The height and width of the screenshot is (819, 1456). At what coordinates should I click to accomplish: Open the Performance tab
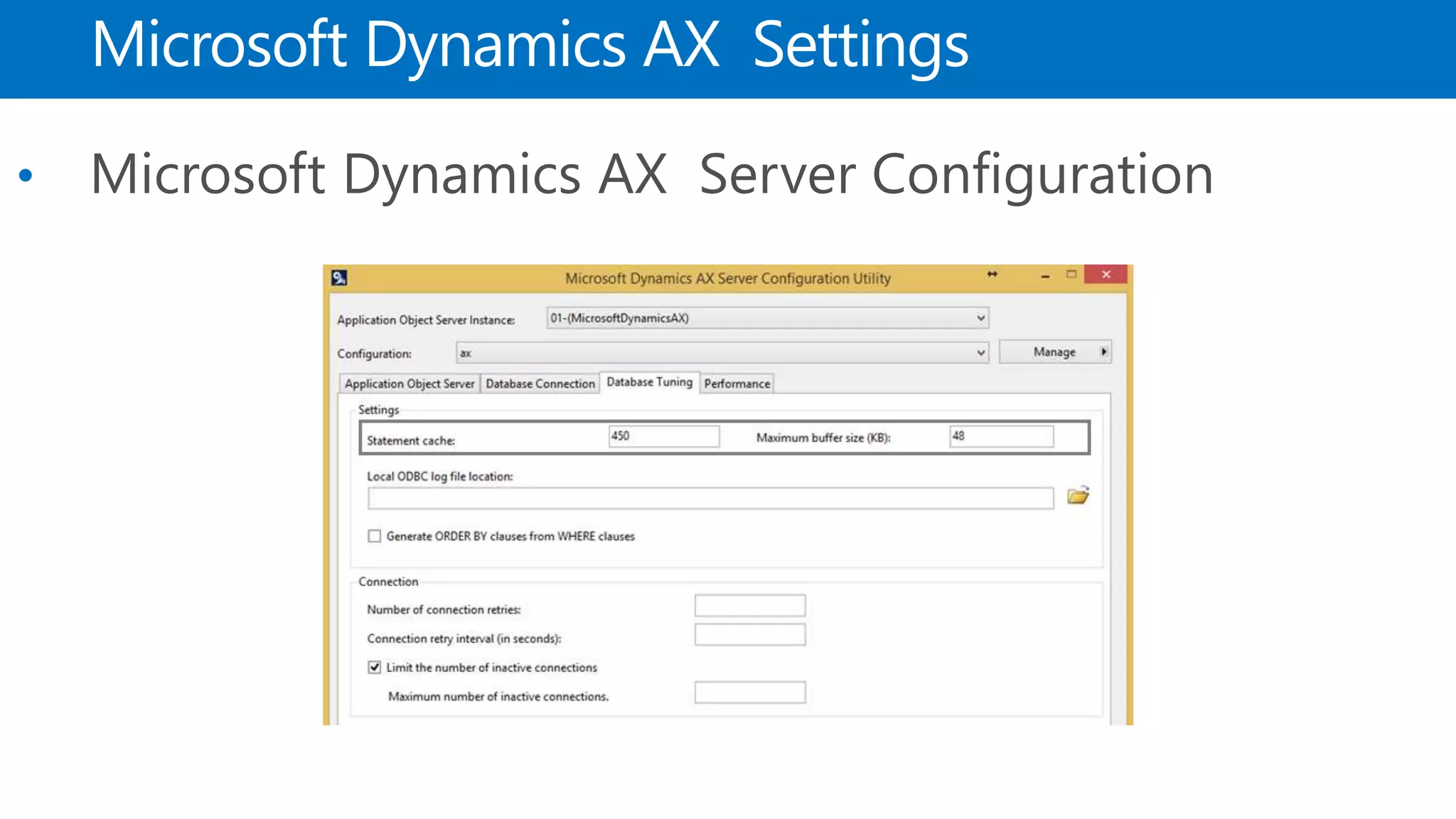pos(737,384)
